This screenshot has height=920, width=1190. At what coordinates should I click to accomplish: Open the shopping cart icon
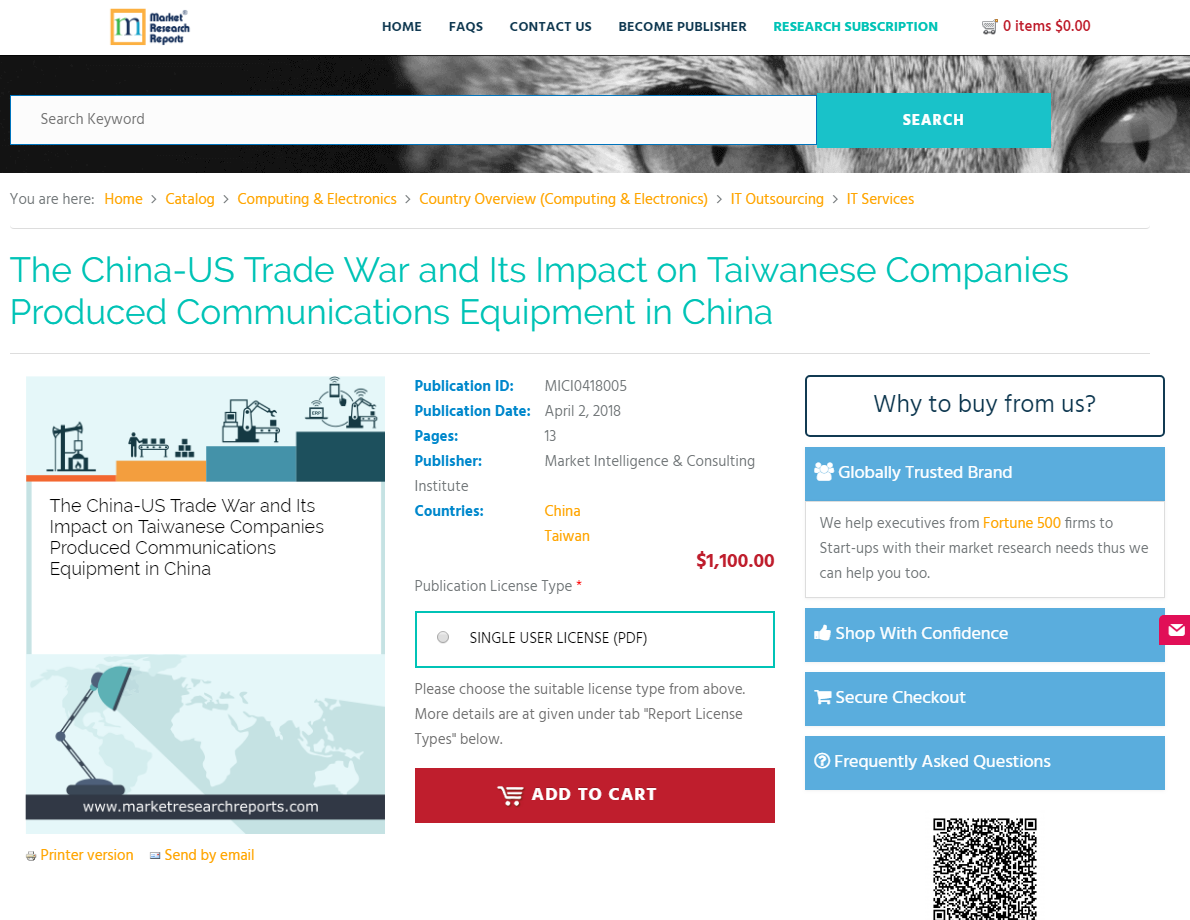pos(989,27)
